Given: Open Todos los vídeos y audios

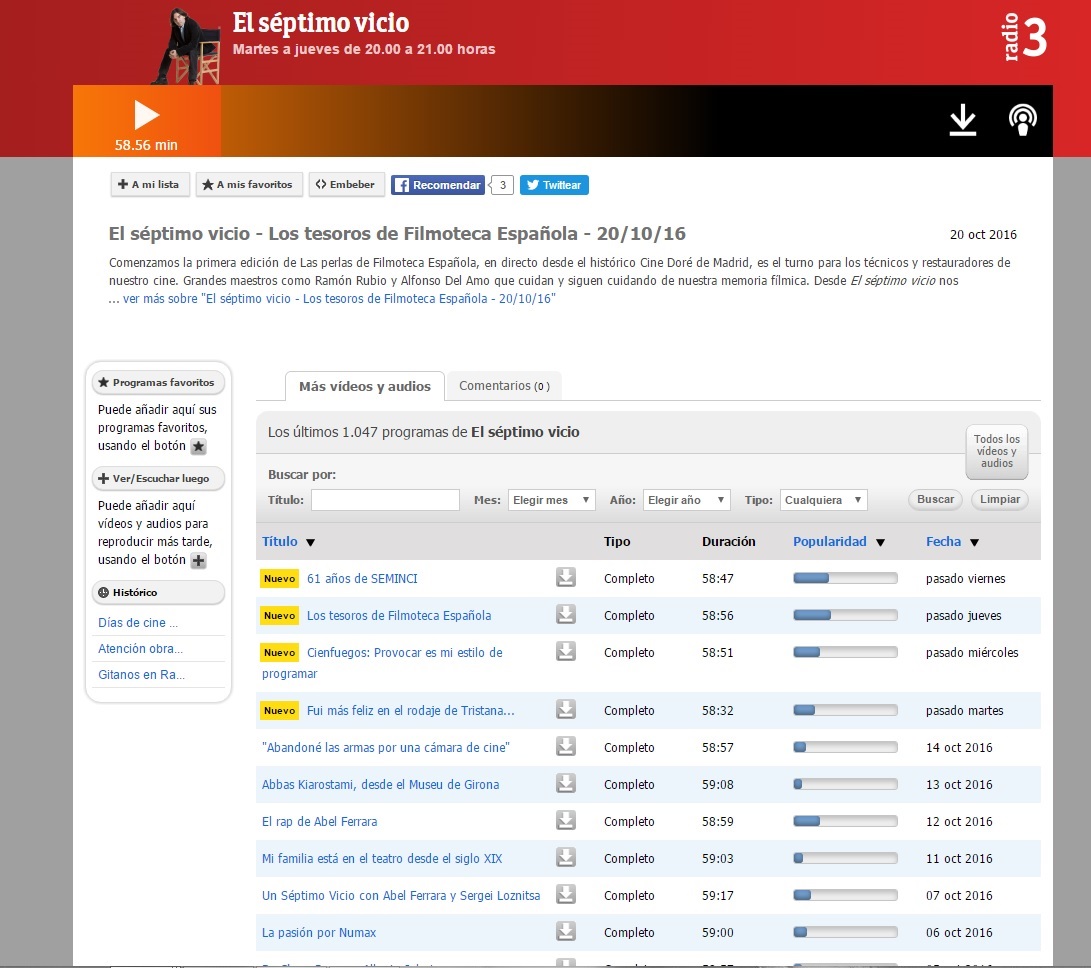Looking at the screenshot, I should pos(996,451).
